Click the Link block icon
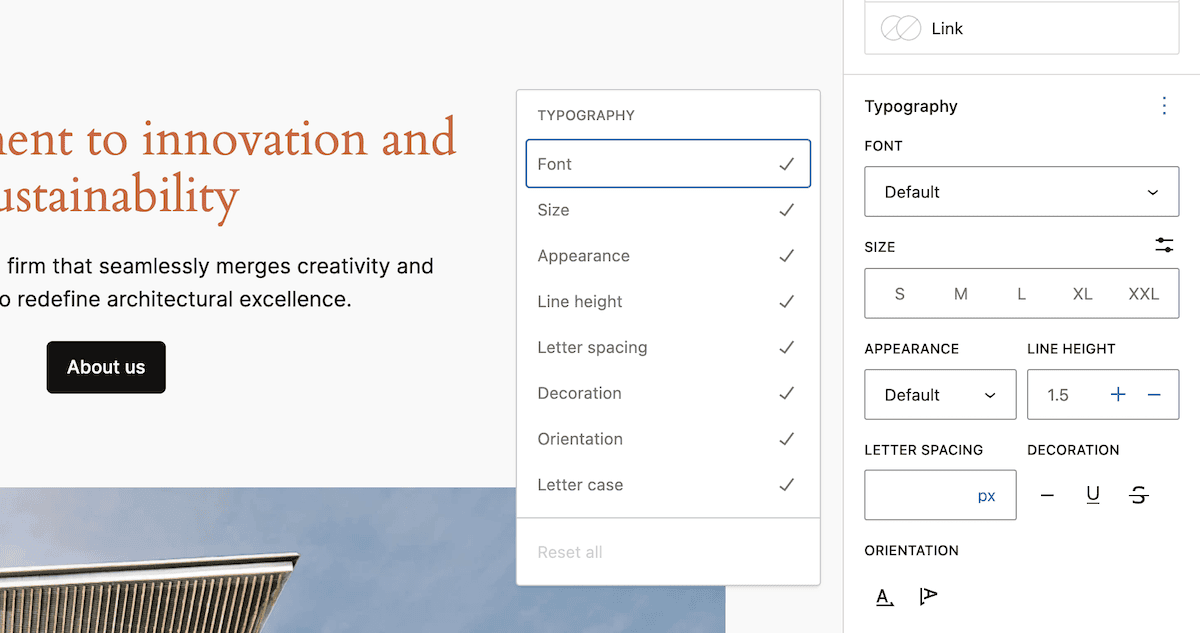Viewport: 1200px width, 633px height. [x=900, y=28]
